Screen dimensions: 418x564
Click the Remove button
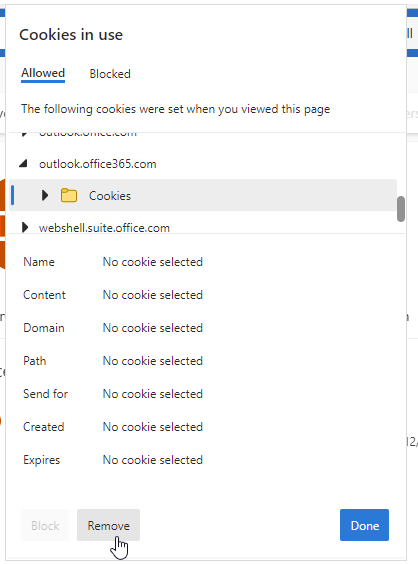[108, 525]
